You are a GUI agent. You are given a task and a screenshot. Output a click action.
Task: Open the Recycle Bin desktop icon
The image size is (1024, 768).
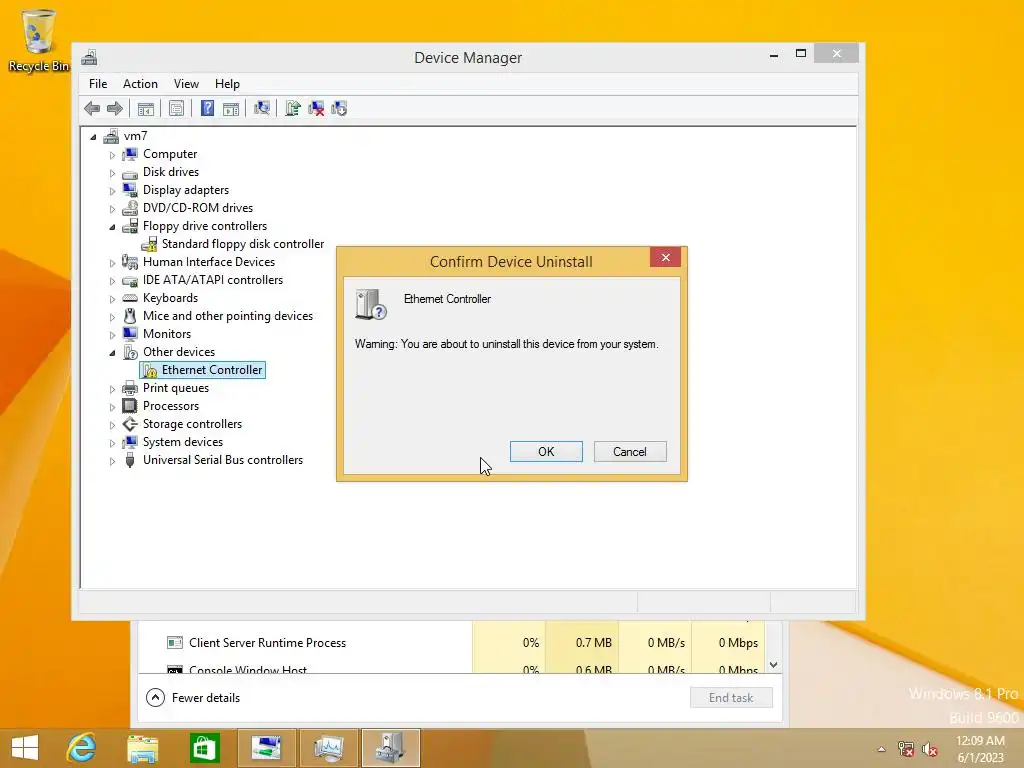point(38,40)
